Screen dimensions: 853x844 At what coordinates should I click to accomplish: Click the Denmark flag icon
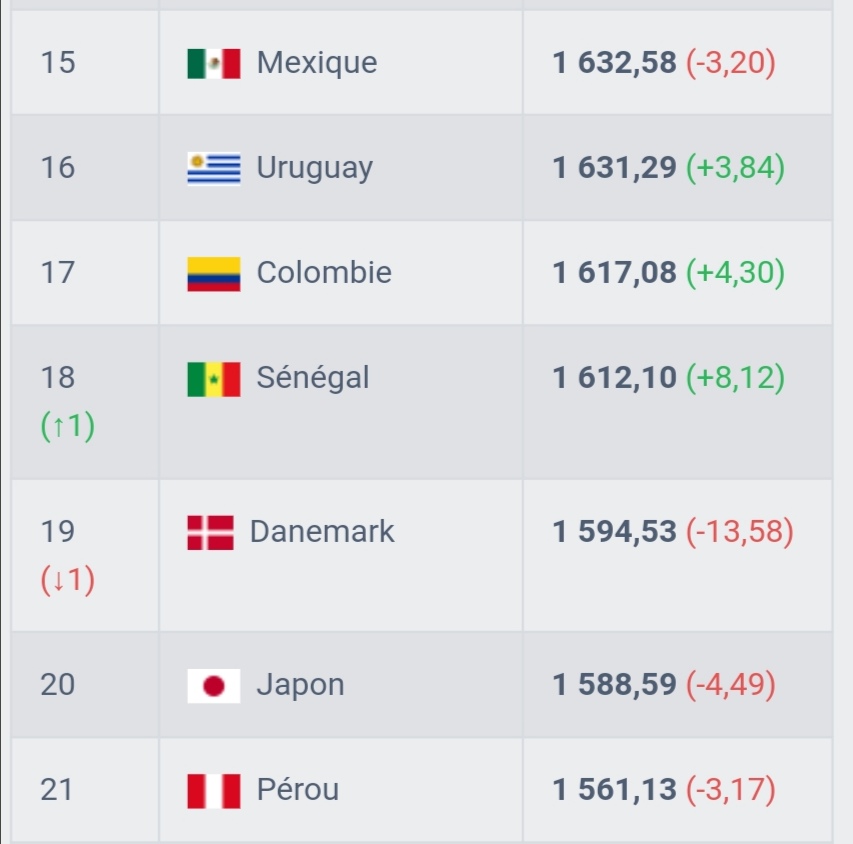211,533
